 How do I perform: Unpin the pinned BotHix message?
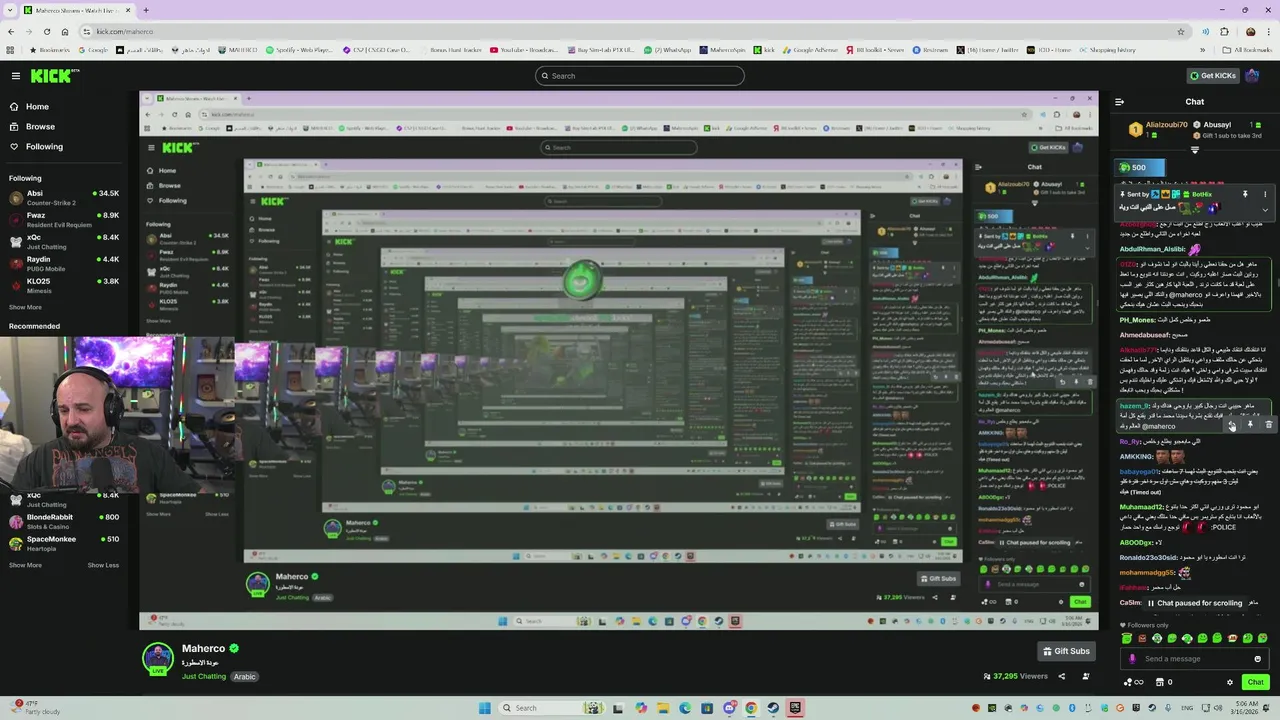tap(1245, 194)
